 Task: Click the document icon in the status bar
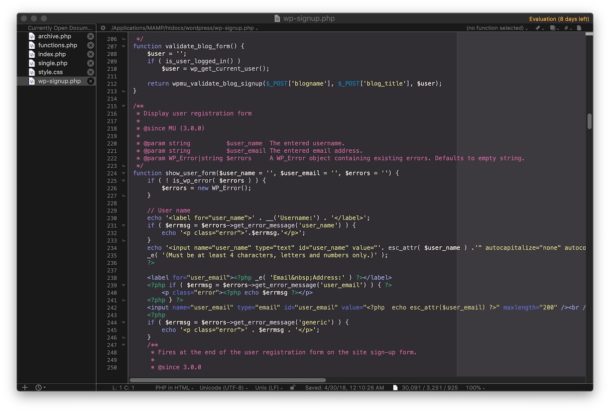coord(395,387)
